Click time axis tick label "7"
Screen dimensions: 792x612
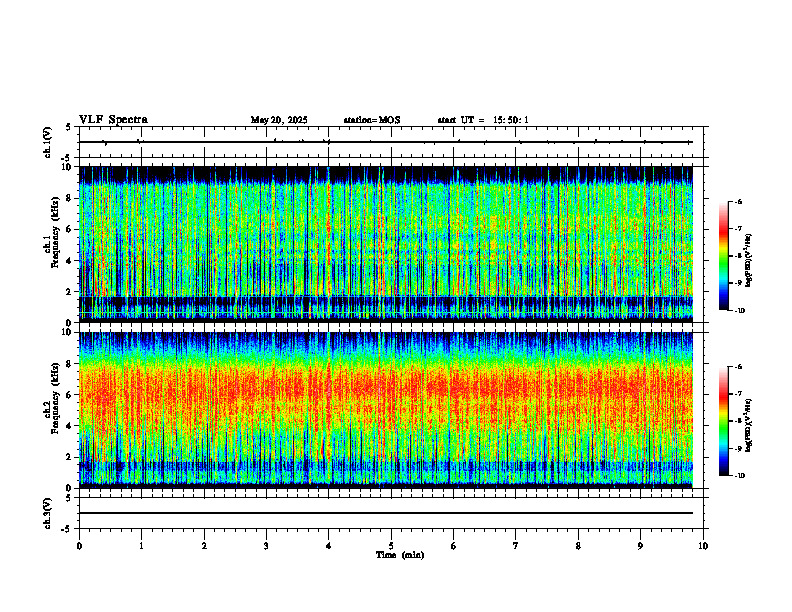pos(516,546)
